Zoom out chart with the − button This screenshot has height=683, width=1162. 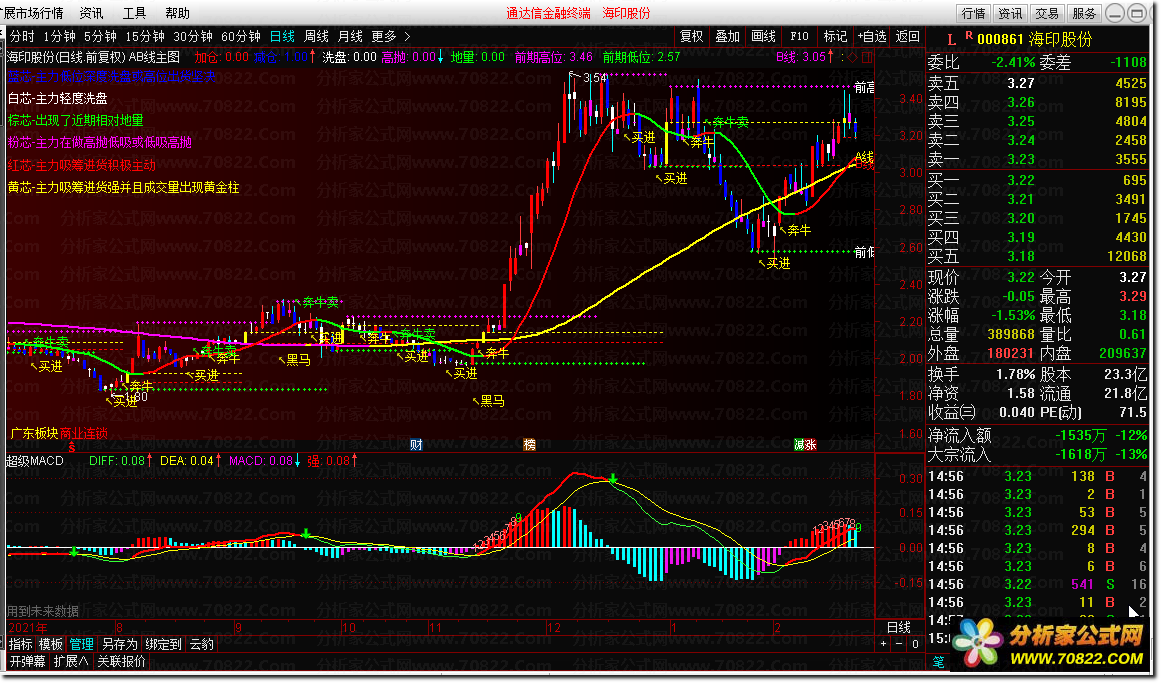pos(899,644)
